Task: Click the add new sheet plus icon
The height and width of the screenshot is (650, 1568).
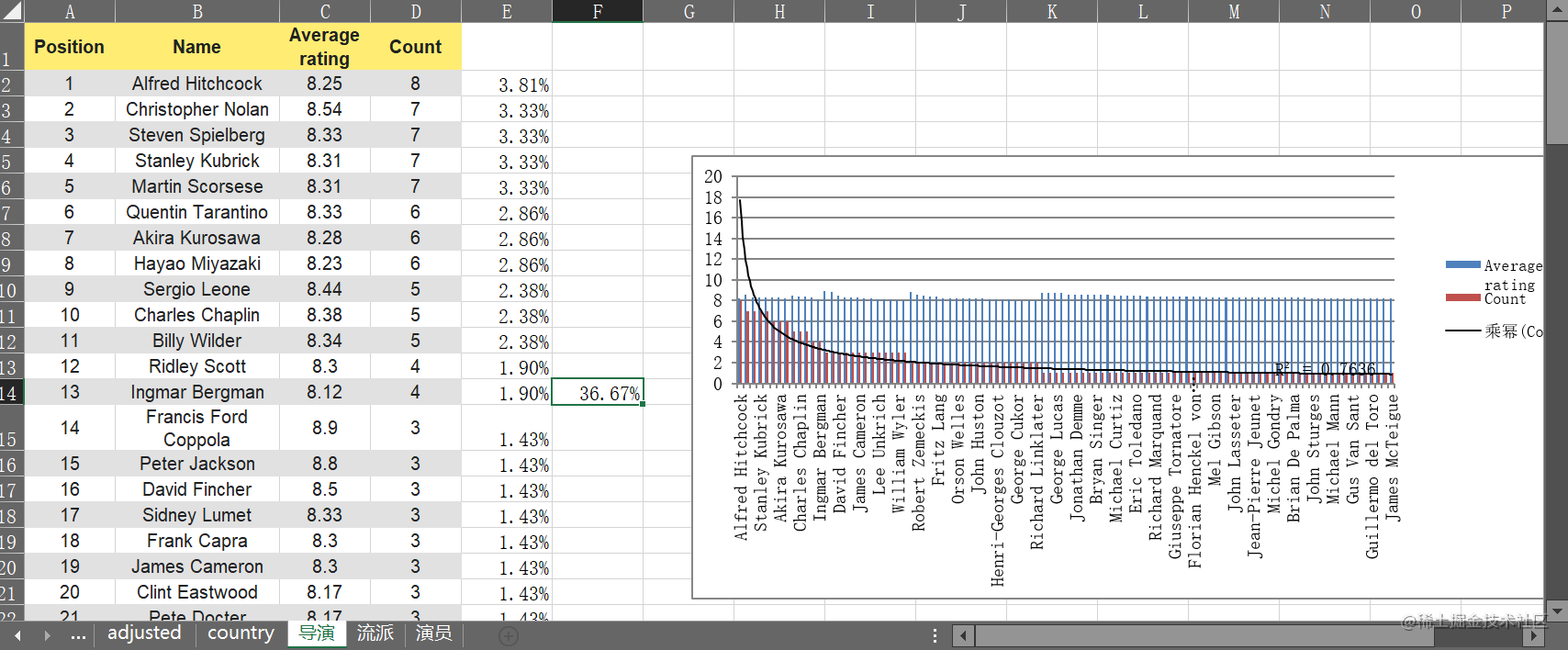Action: [x=509, y=635]
